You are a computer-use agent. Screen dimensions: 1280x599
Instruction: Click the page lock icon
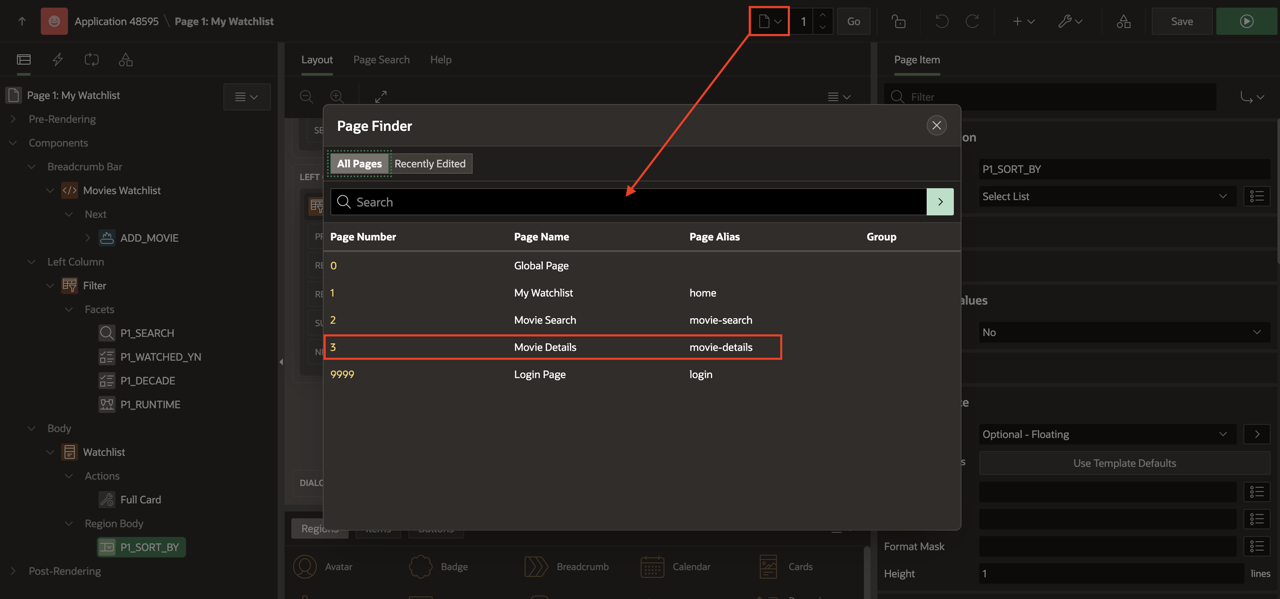tap(899, 21)
